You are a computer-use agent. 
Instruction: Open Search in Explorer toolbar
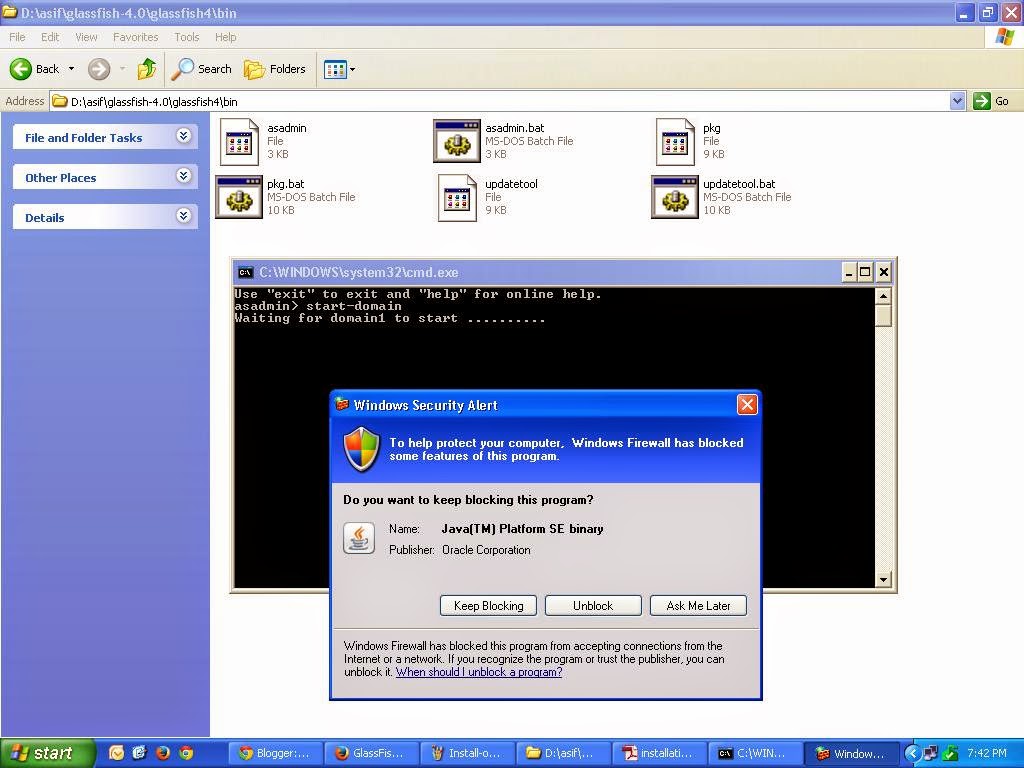(x=201, y=69)
